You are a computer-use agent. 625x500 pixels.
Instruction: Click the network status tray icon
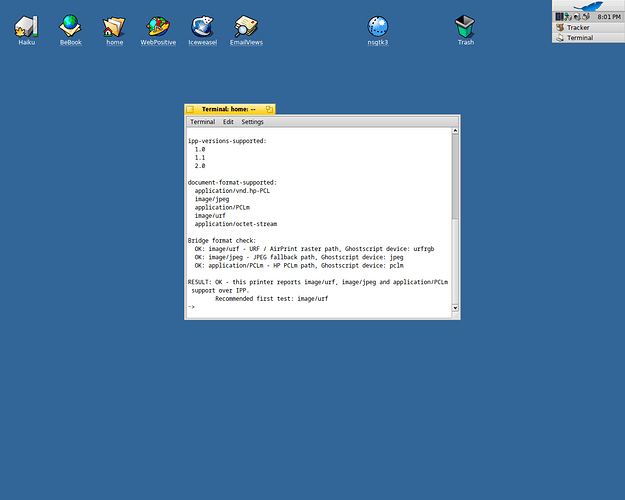click(x=568, y=17)
